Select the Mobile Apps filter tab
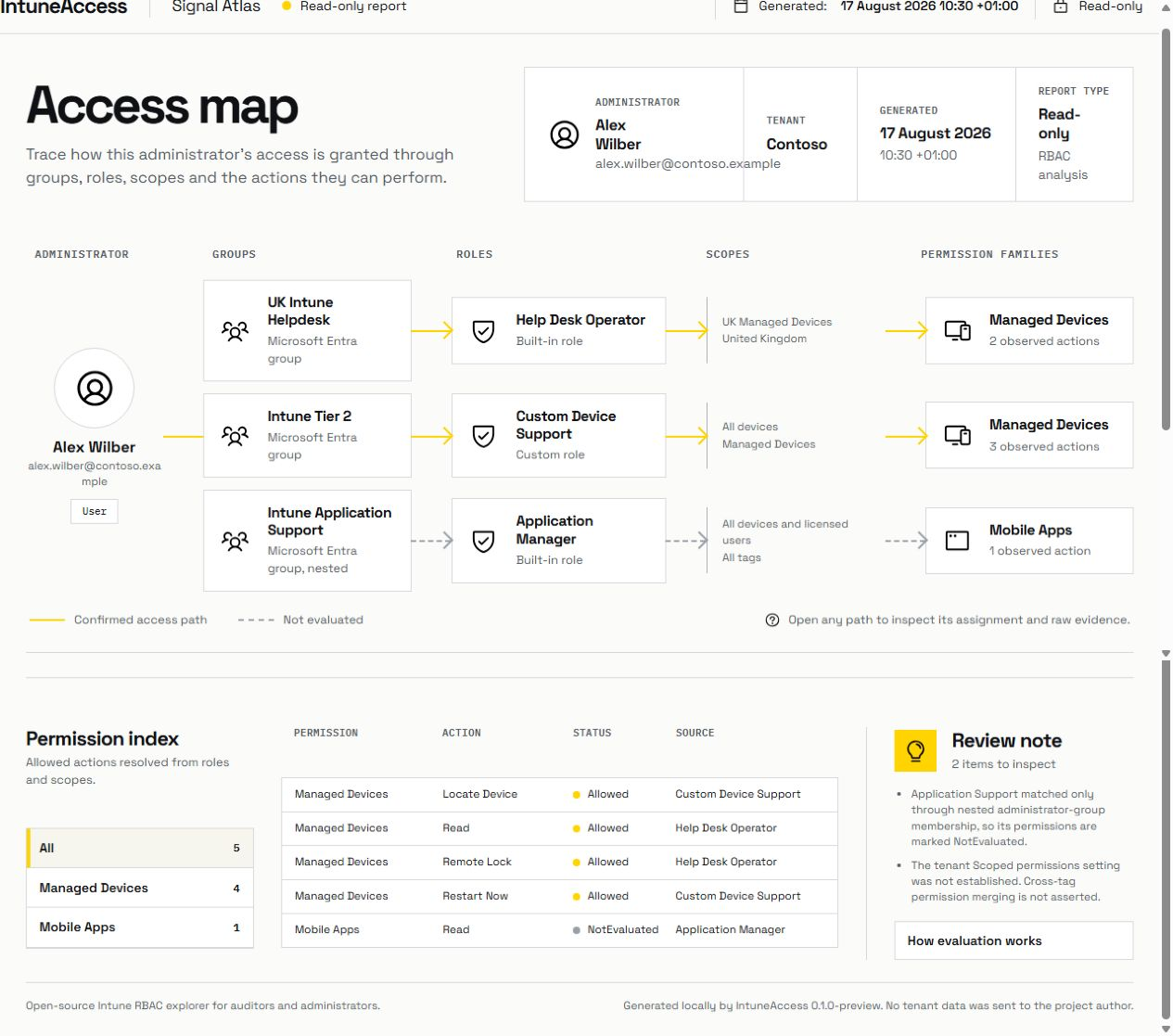 140,927
